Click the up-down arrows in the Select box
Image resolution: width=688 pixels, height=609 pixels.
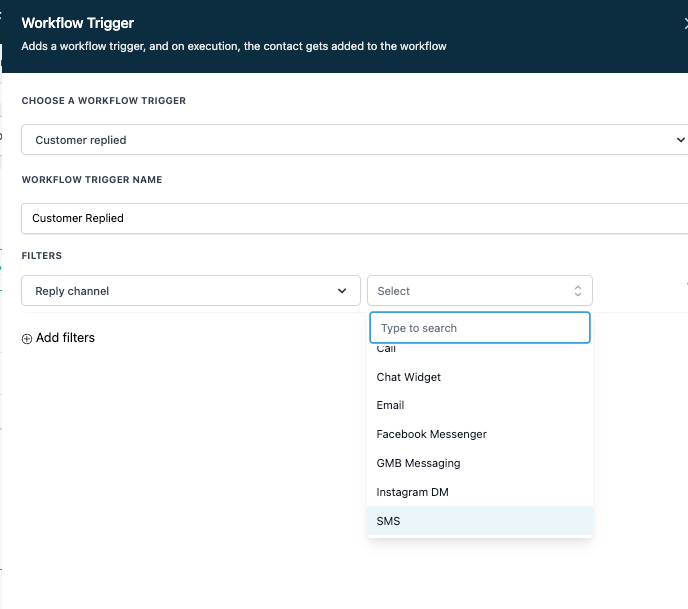click(x=577, y=291)
